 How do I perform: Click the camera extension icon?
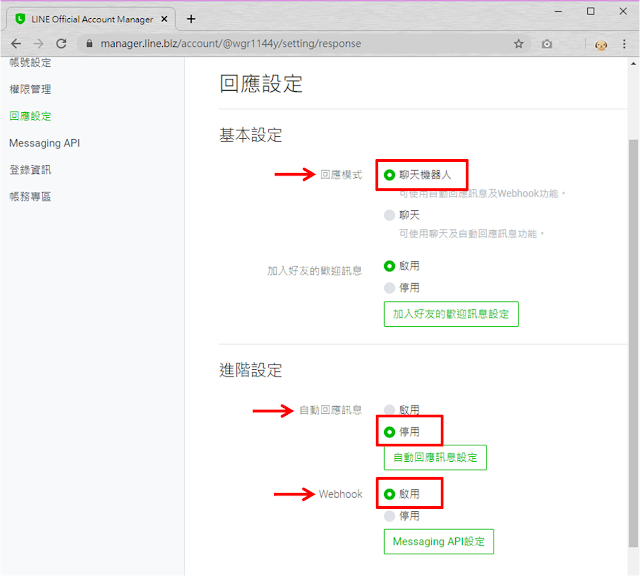[547, 44]
